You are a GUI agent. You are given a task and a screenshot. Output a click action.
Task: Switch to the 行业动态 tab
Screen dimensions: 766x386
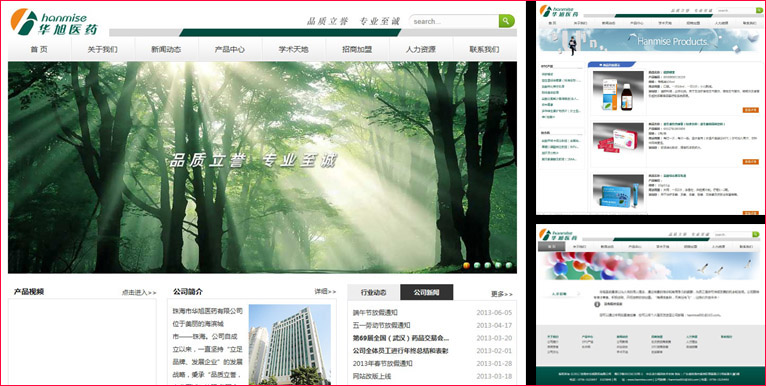point(374,292)
